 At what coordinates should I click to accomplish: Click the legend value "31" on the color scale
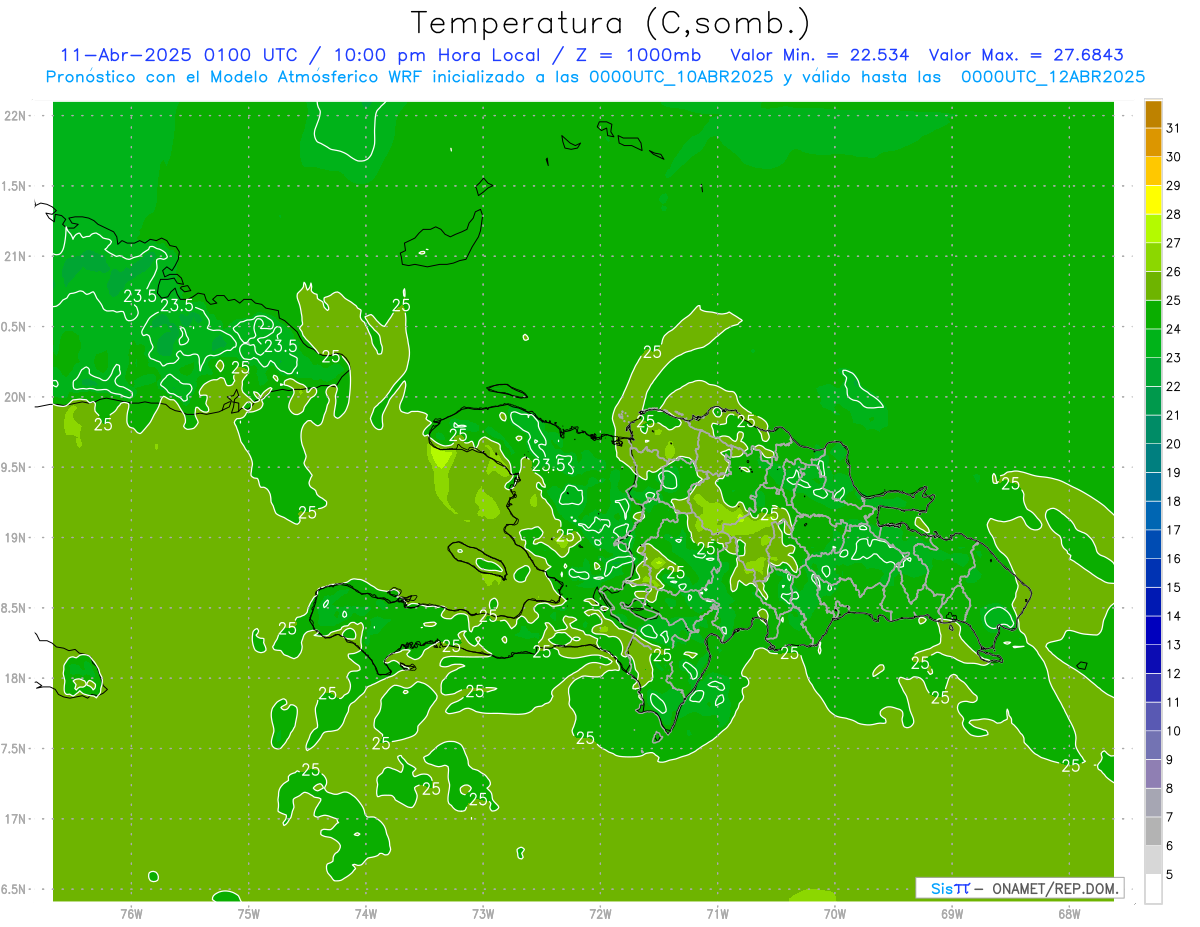[x=1174, y=128]
